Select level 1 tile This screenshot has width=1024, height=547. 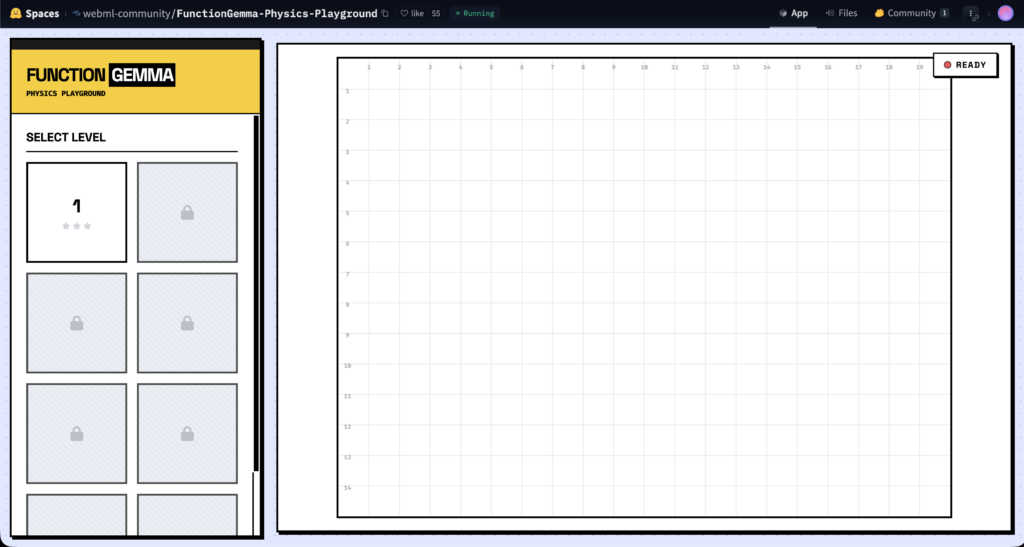tap(76, 212)
